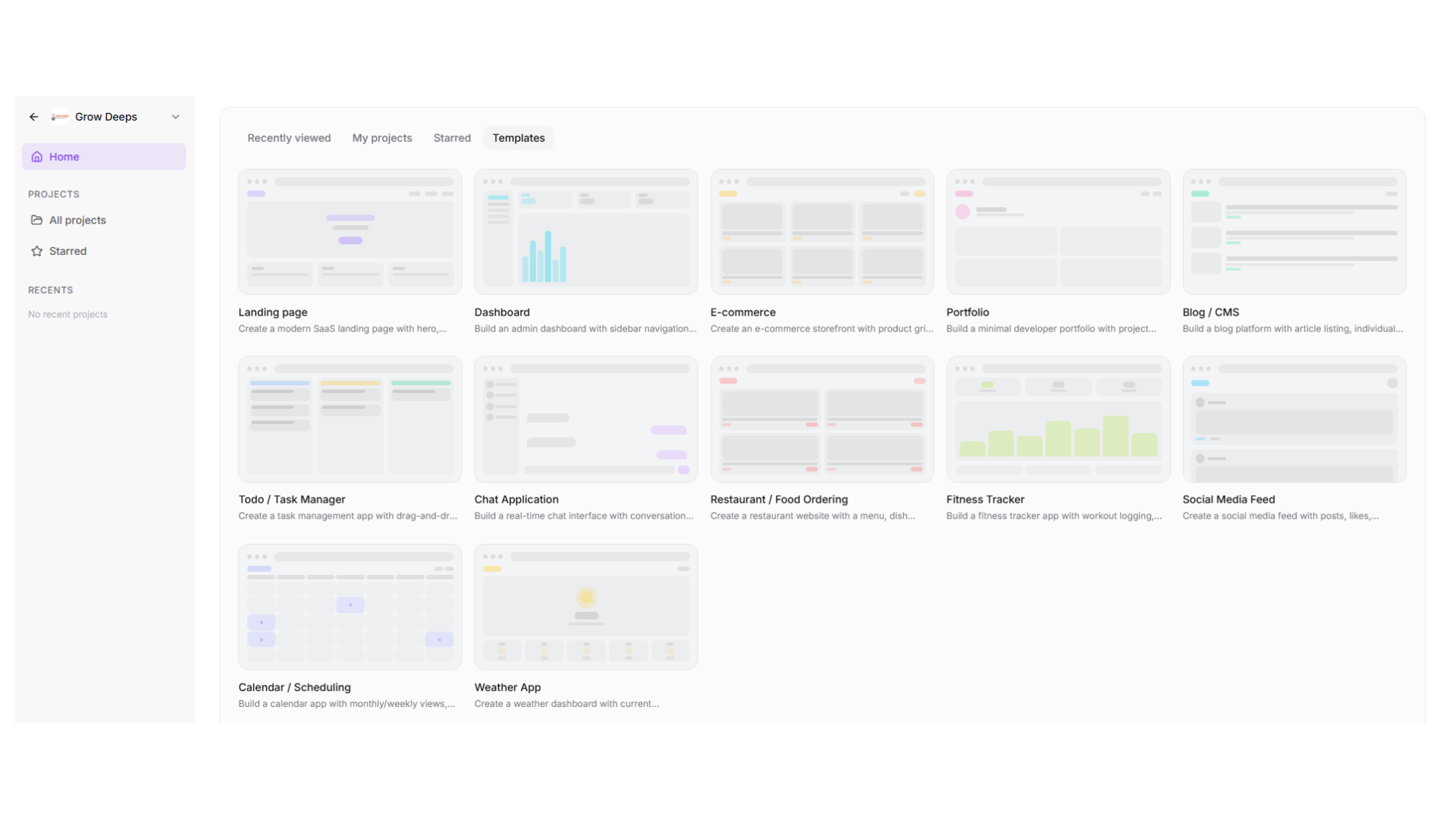Open the Restaurant / Food Ordering template thumbnail
The width and height of the screenshot is (1456, 819).
pos(822,419)
